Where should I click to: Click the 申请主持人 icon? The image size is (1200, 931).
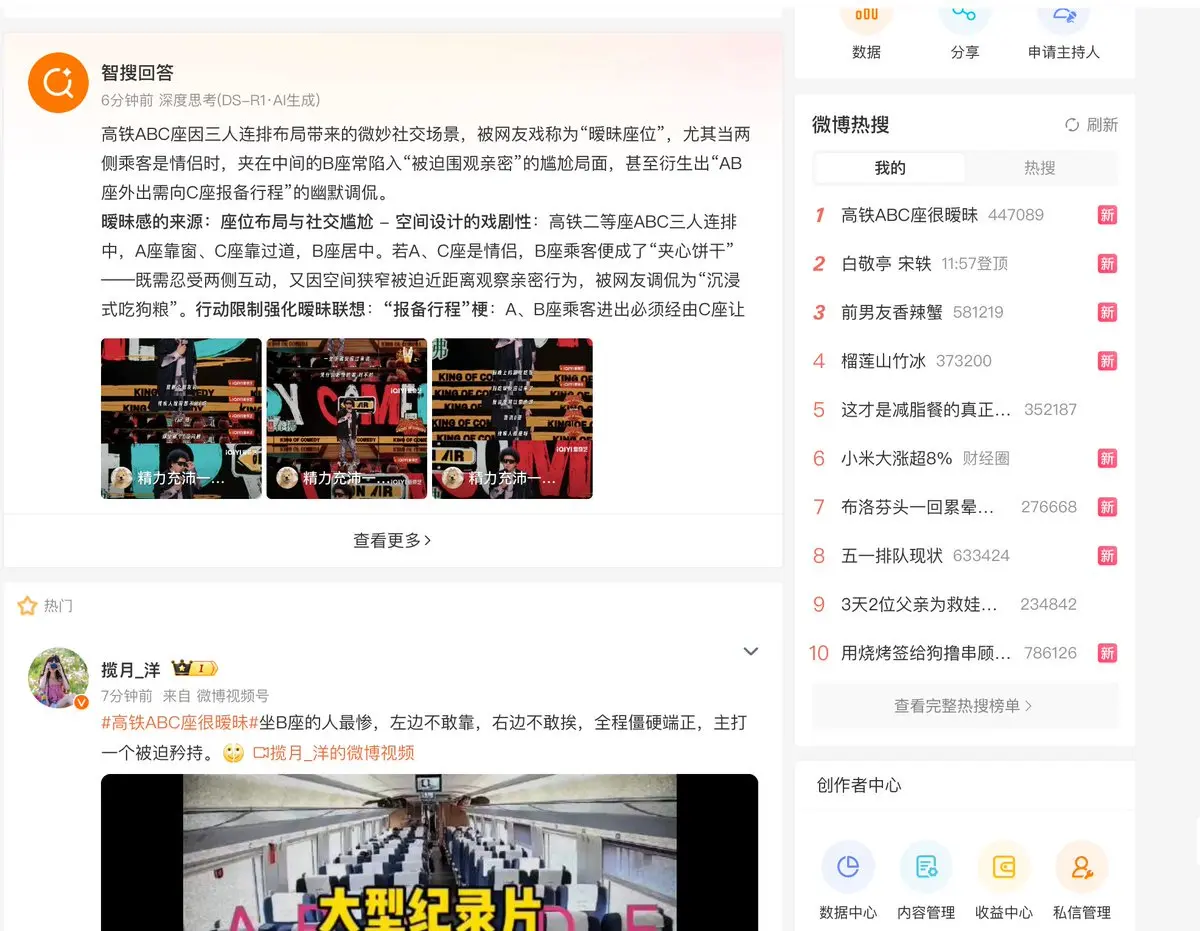click(1063, 18)
